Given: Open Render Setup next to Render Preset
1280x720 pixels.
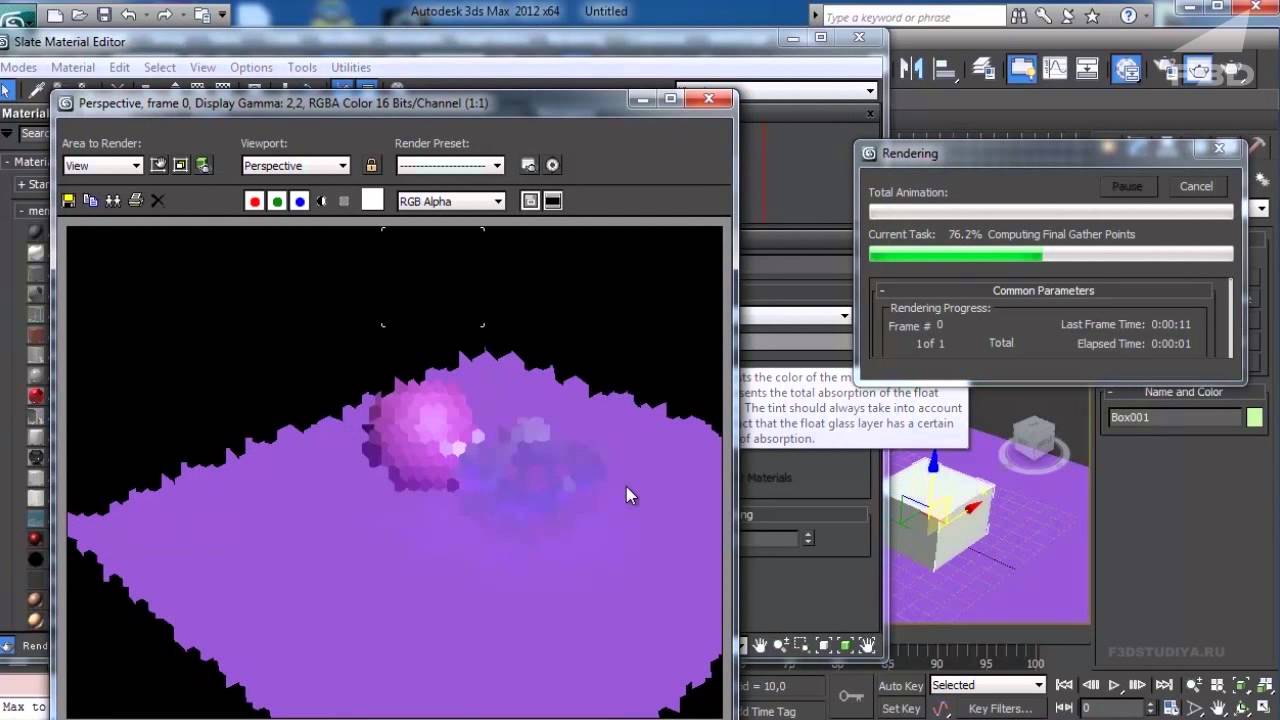Looking at the screenshot, I should (529, 165).
